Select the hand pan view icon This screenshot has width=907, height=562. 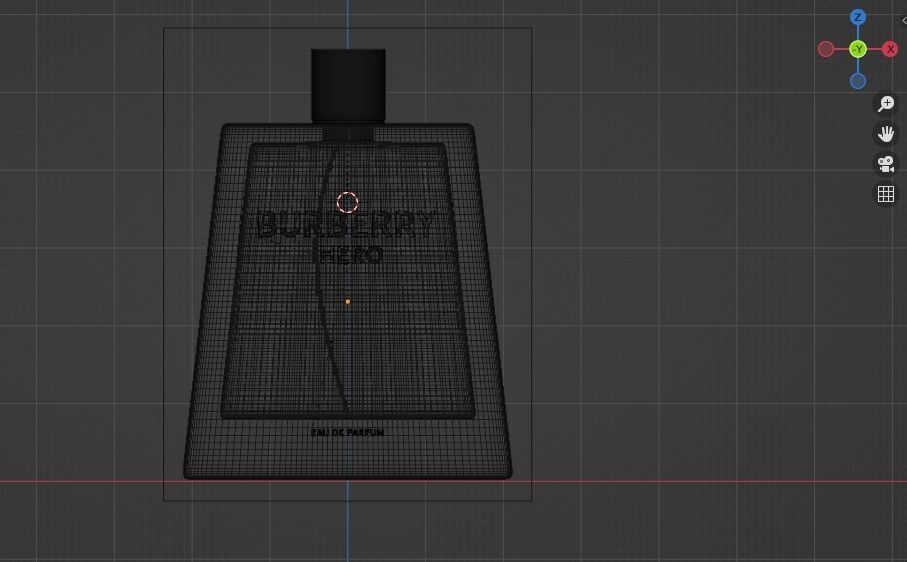pyautogui.click(x=886, y=134)
